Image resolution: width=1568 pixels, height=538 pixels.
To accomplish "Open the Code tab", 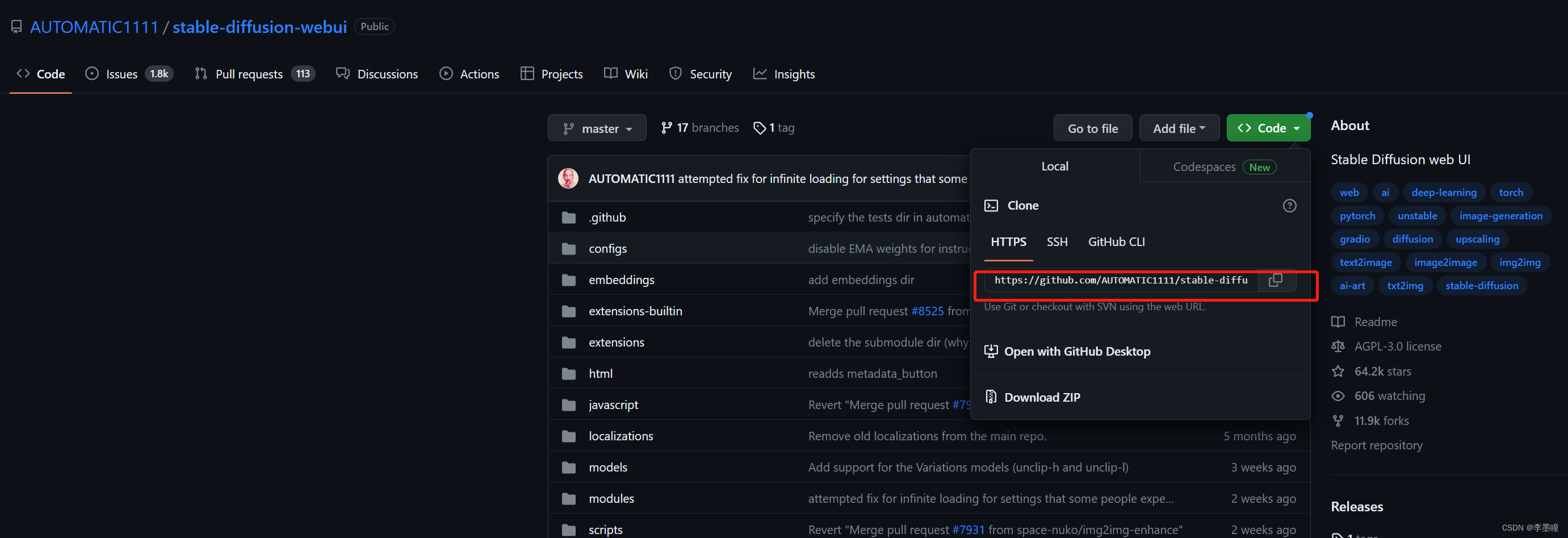I will point(41,74).
